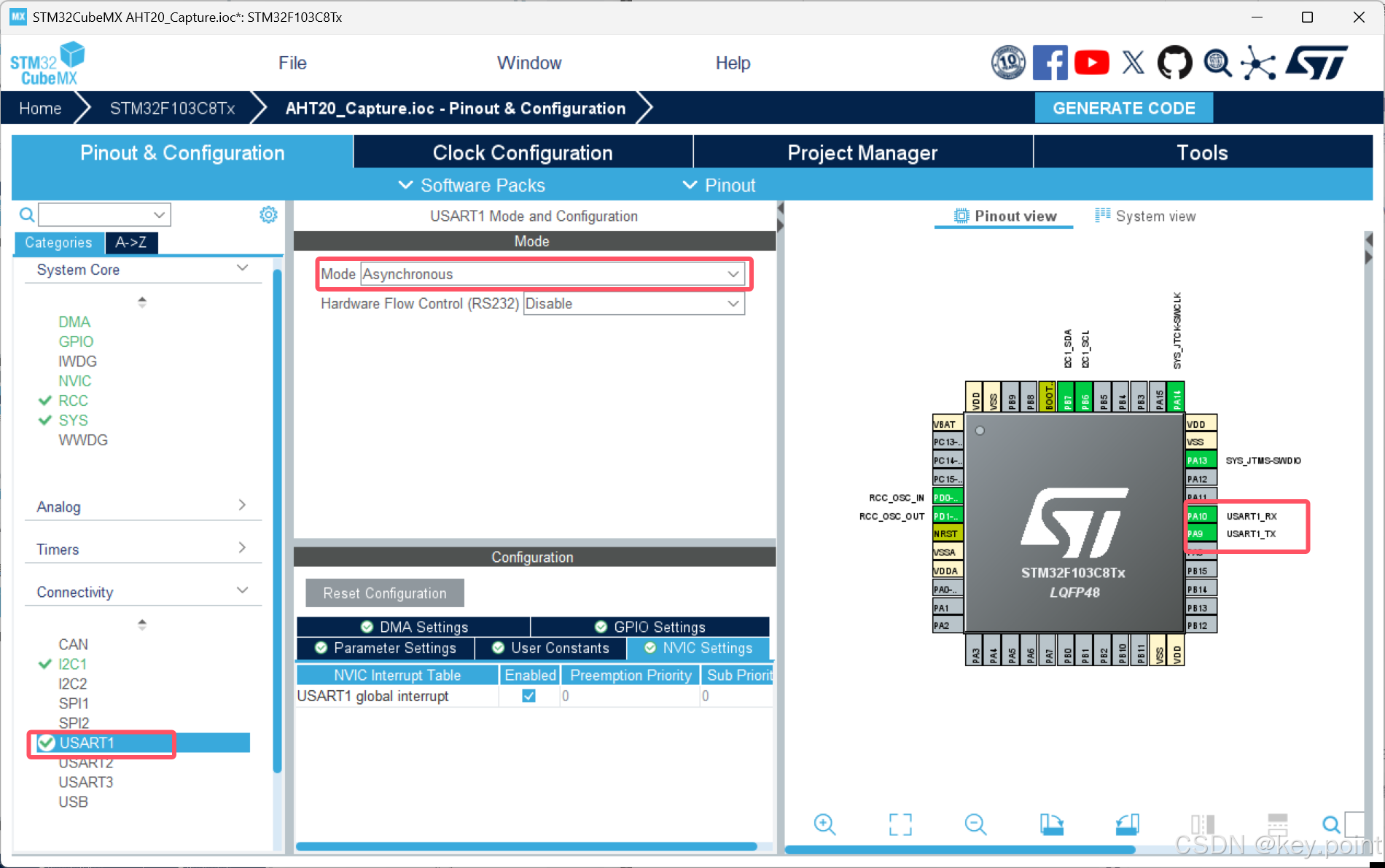Screen dimensions: 1385x868
Task: Switch to the A->Z tab
Action: (x=131, y=243)
